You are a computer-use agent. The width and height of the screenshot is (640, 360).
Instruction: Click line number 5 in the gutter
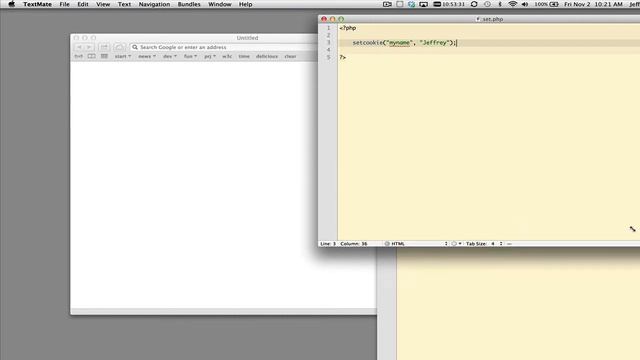click(x=329, y=58)
